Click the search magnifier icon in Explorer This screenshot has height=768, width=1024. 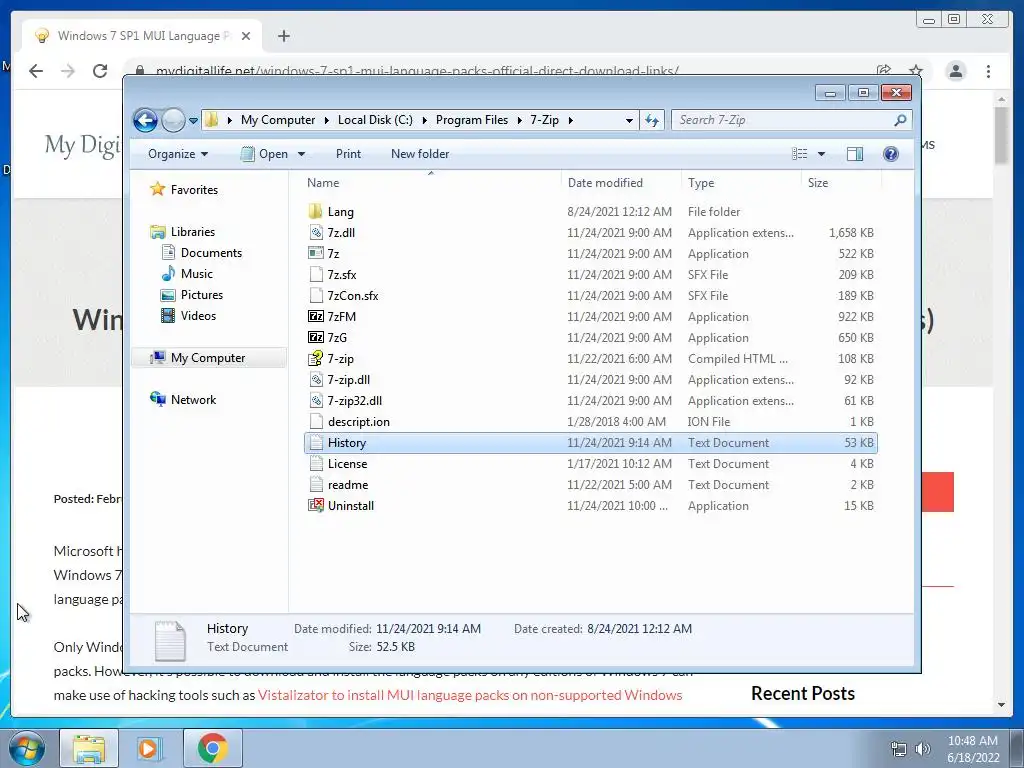(x=900, y=120)
